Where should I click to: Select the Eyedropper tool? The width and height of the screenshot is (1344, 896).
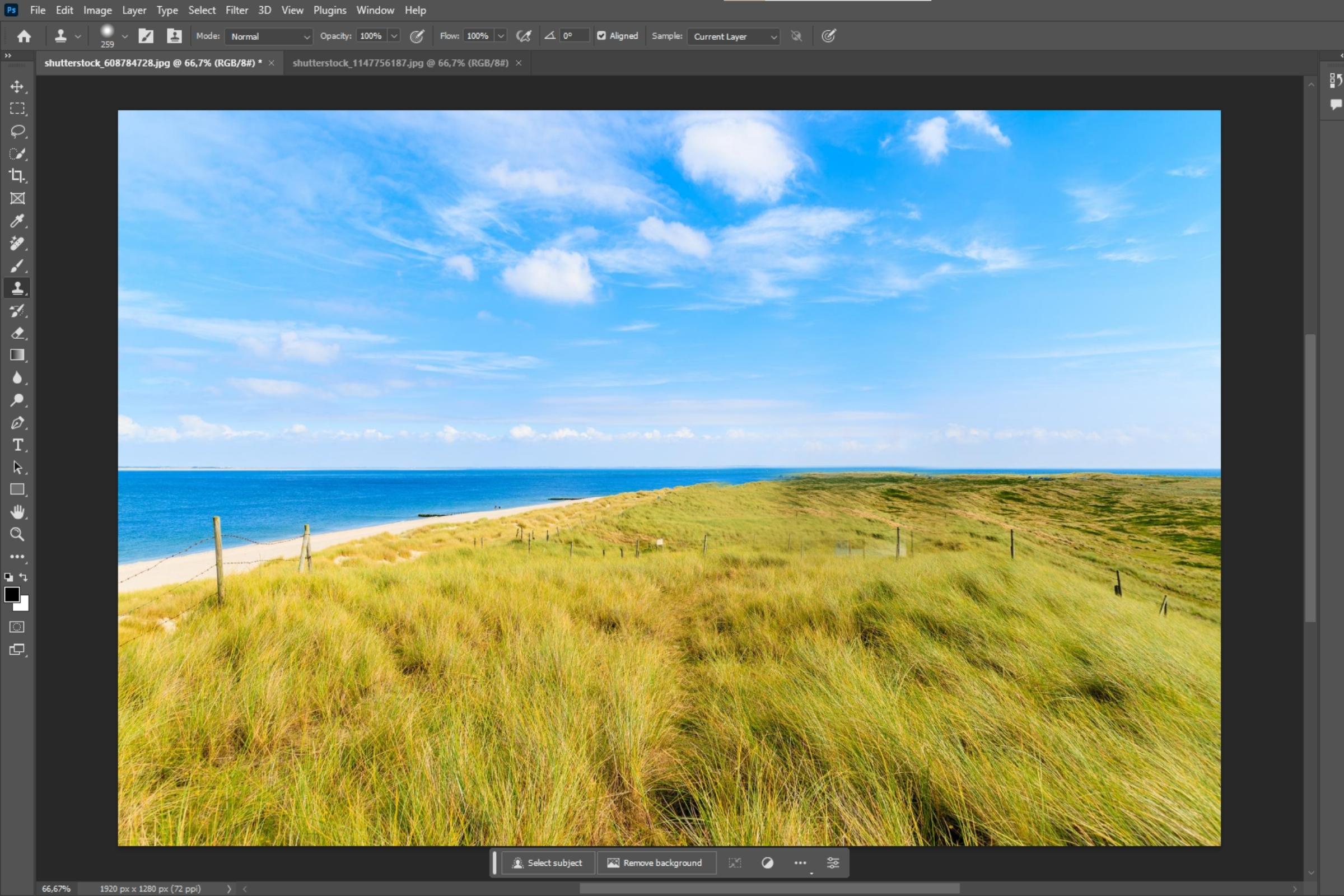17,221
